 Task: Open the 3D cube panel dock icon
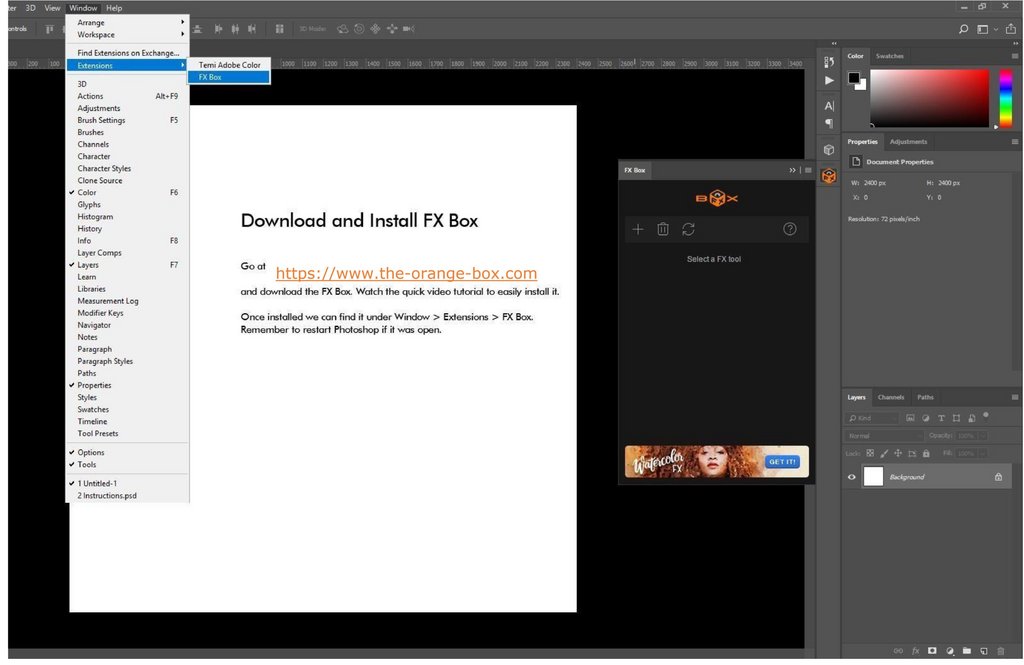click(829, 150)
